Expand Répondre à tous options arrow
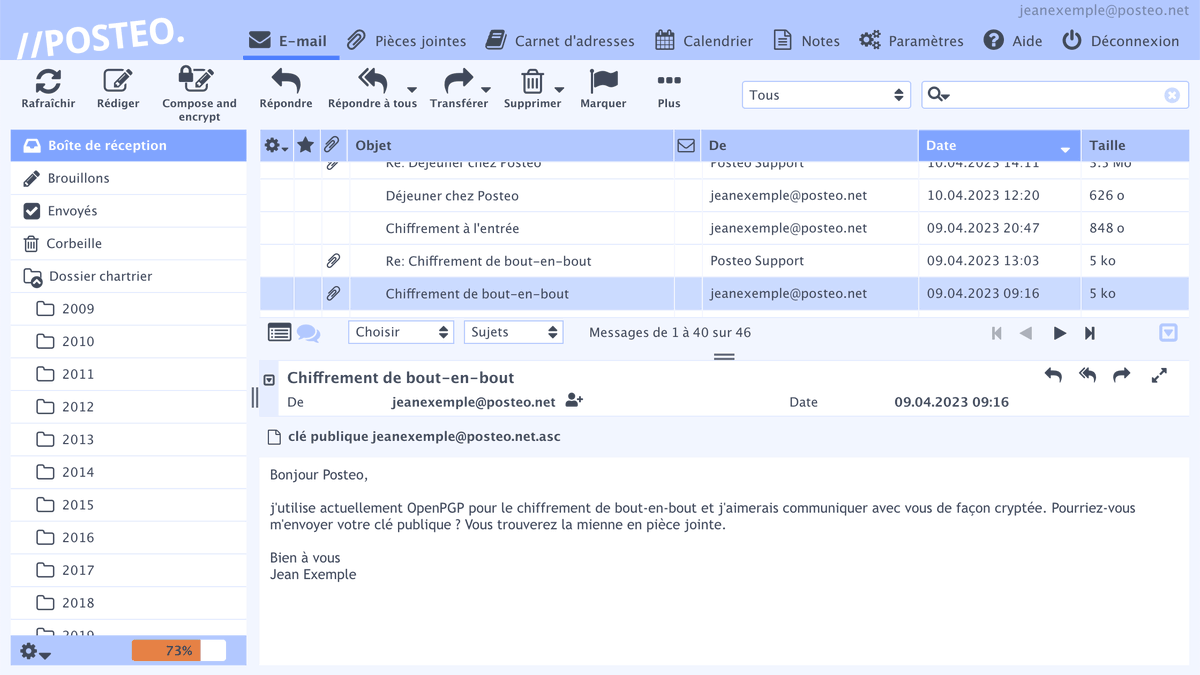This screenshot has width=1200, height=675. pyautogui.click(x=412, y=90)
